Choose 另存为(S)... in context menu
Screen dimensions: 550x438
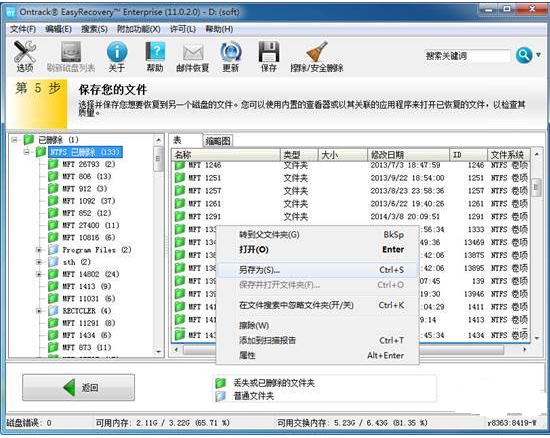point(317,270)
